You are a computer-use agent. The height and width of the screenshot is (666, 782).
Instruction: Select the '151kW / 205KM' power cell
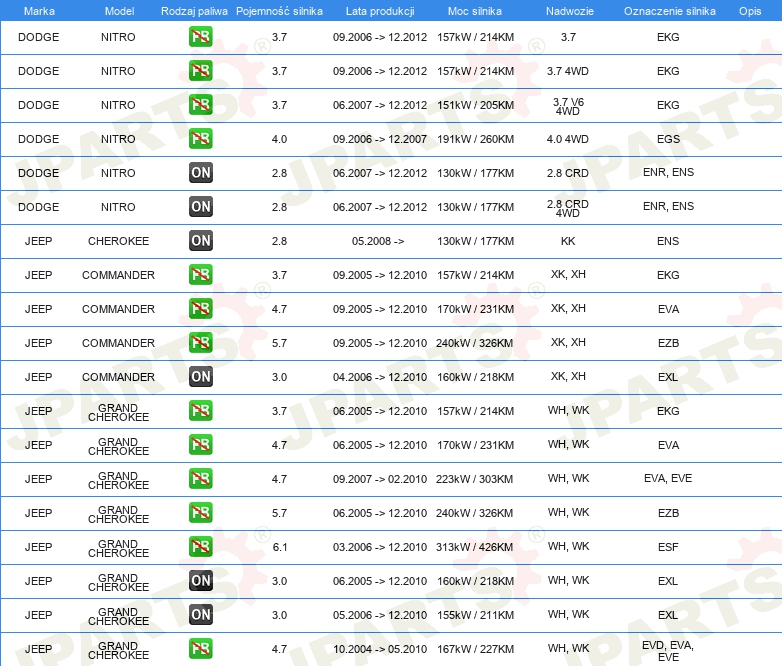[475, 105]
